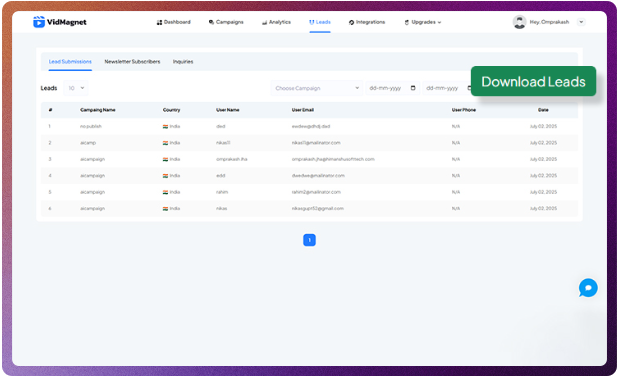This screenshot has width=618, height=378.
Task: Click the India flag in the edd row
Action: (x=166, y=176)
